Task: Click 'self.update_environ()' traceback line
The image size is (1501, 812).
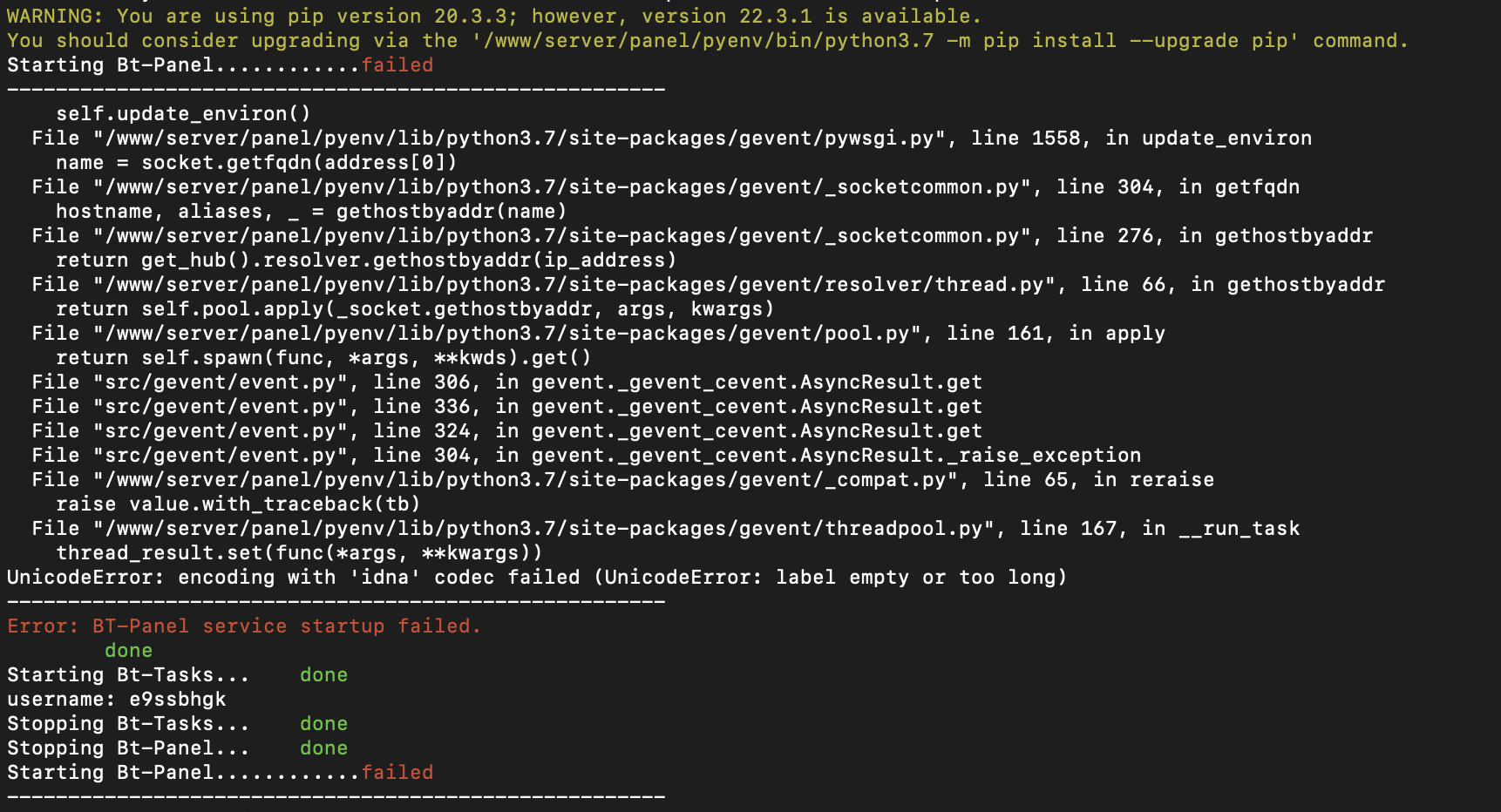Action: [x=183, y=114]
